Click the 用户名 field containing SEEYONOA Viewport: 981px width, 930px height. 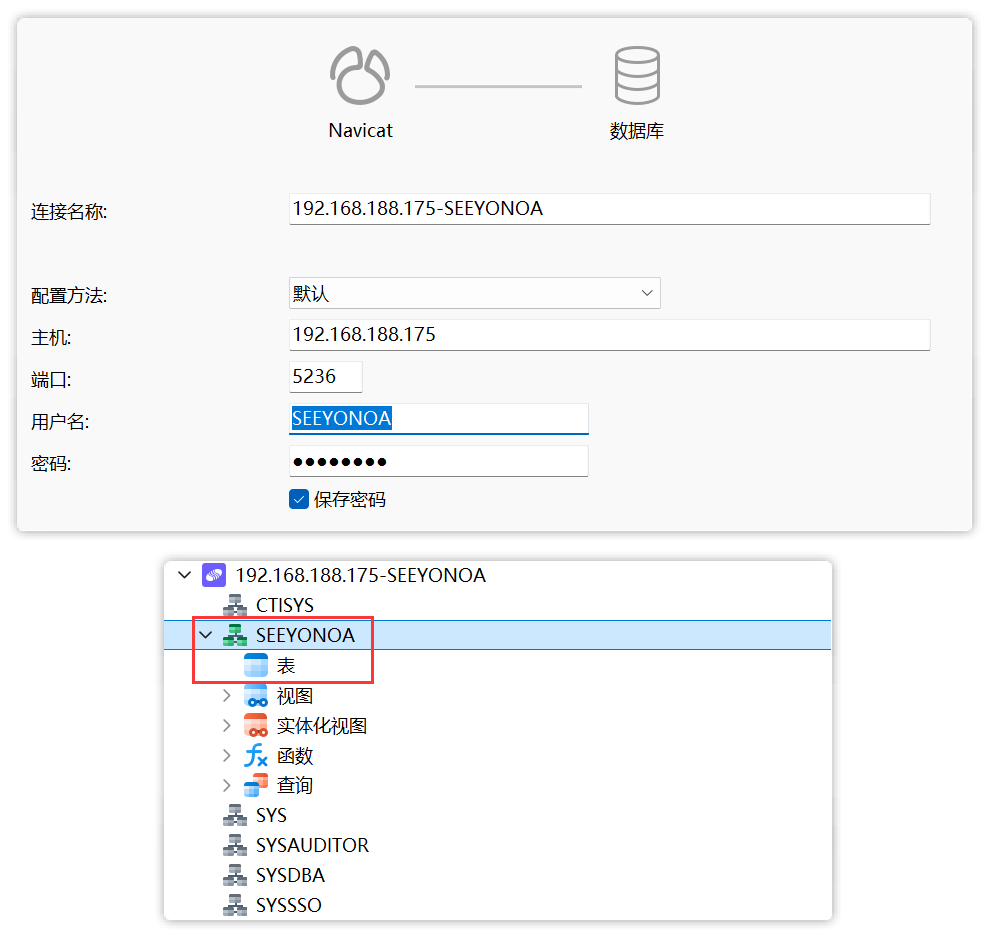(439, 419)
